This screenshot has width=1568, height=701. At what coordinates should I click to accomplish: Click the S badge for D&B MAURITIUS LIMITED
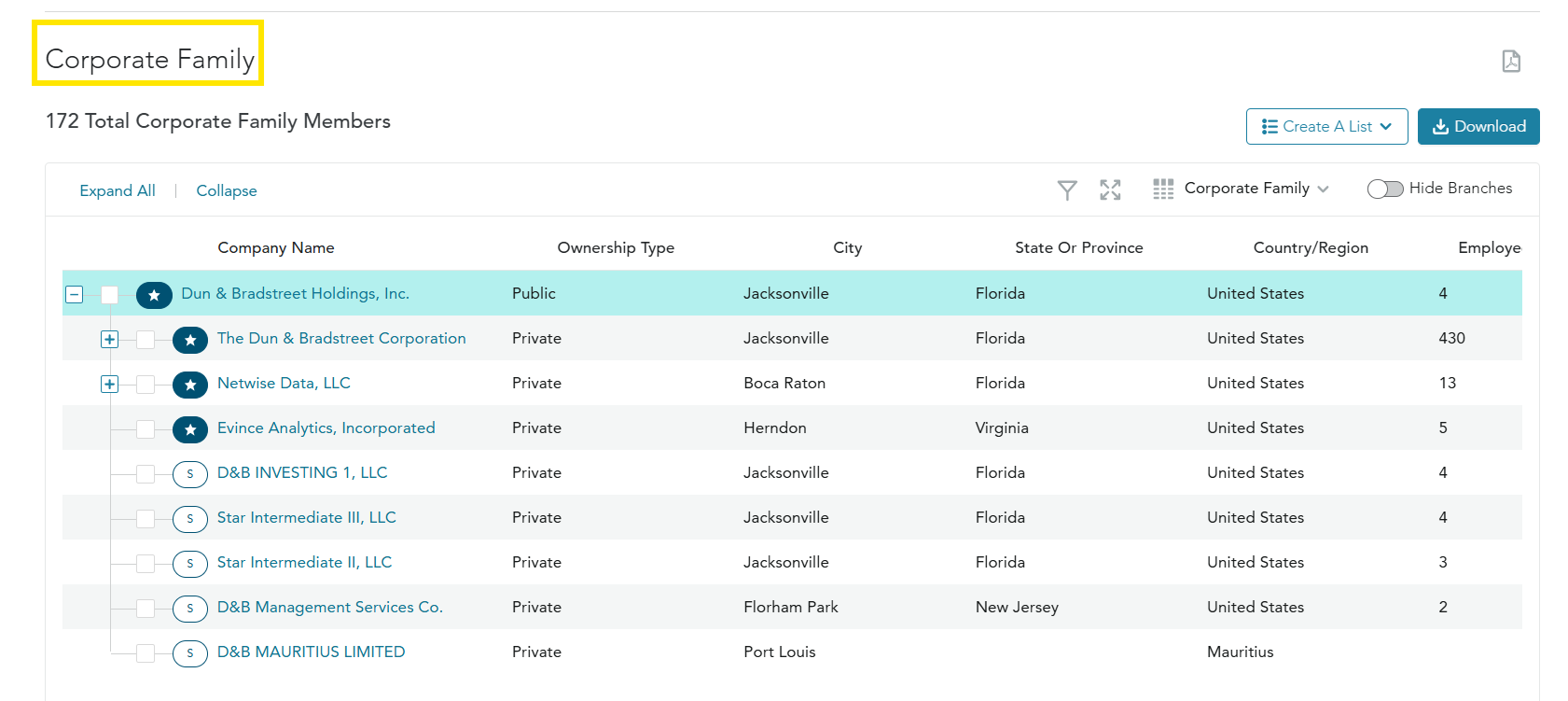coord(190,653)
